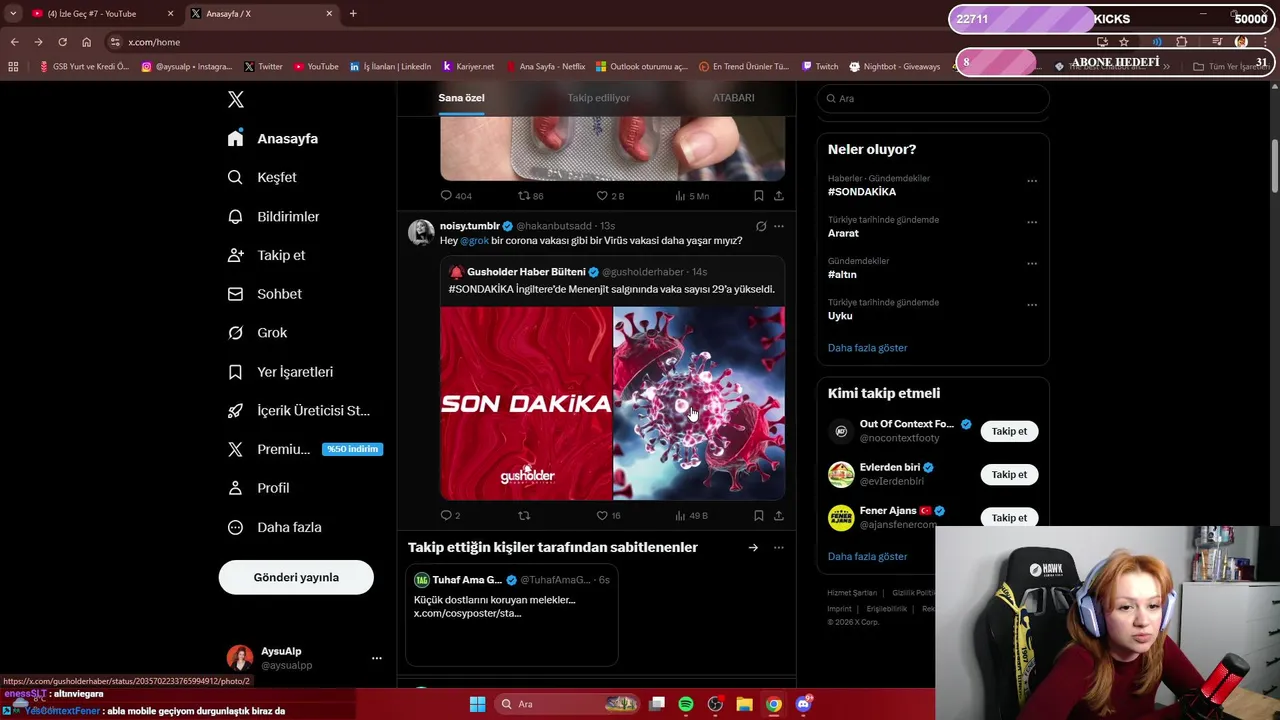Open the Twitch bookmark

click(x=820, y=67)
